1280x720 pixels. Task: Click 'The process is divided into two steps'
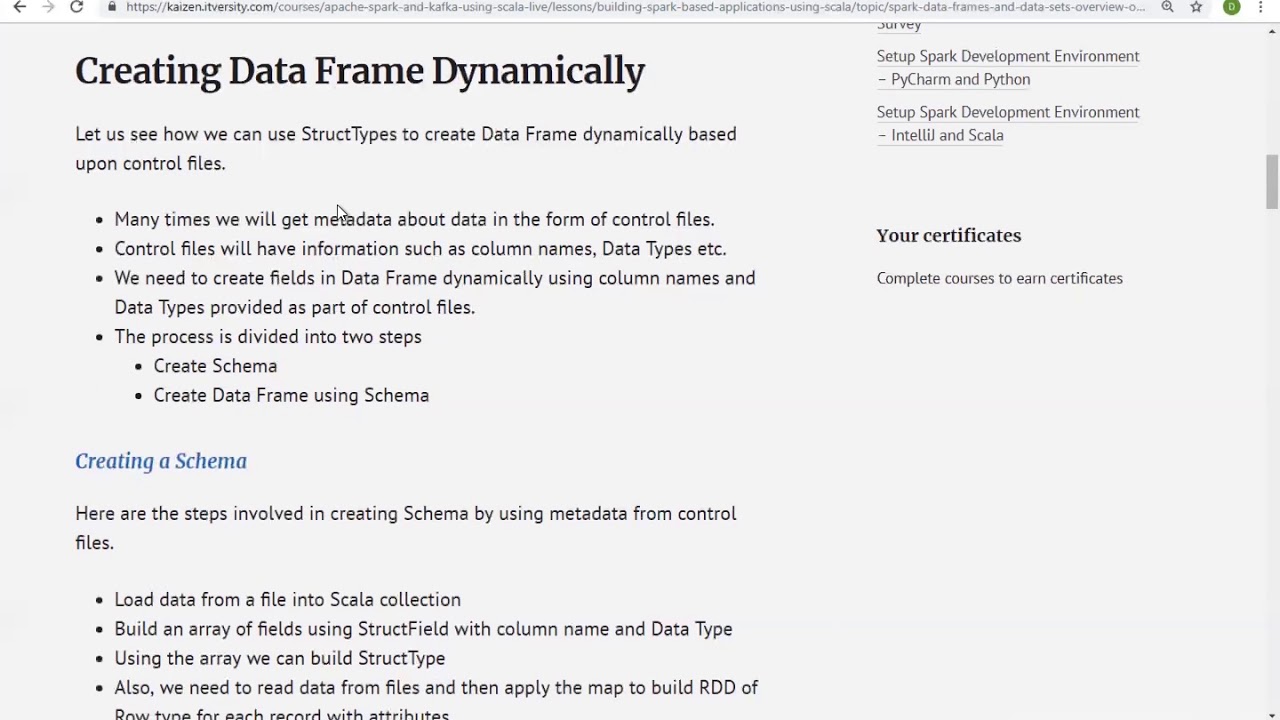tap(268, 337)
